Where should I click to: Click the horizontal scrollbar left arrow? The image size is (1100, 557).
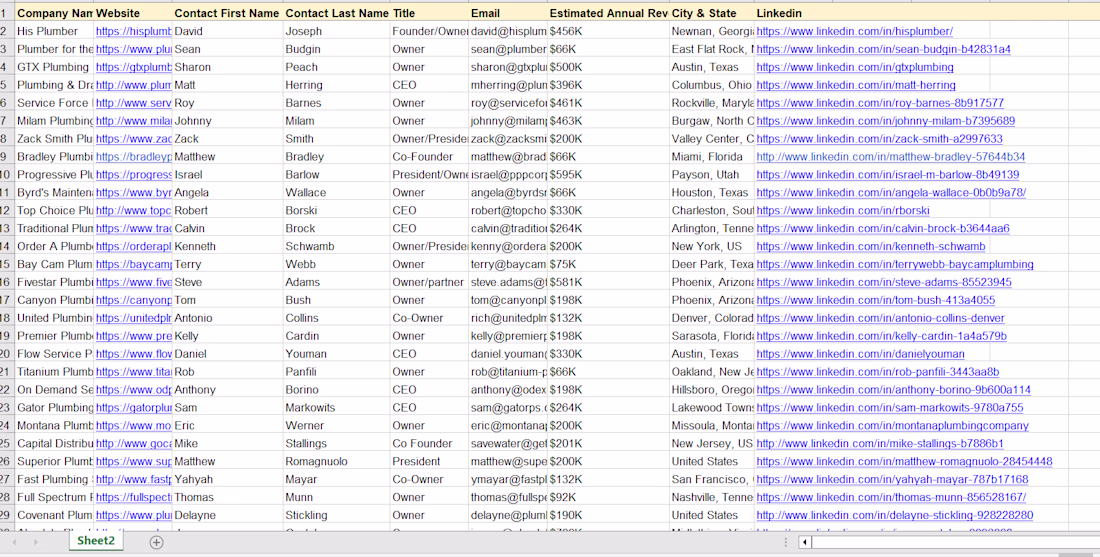pos(805,542)
